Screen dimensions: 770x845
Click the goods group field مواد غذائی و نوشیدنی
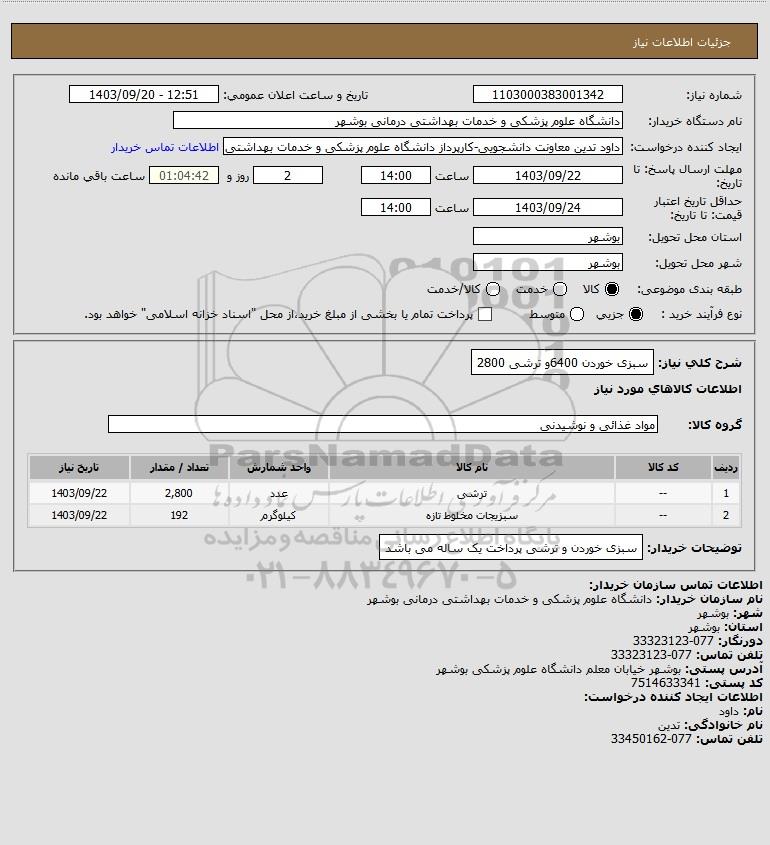click(x=383, y=424)
